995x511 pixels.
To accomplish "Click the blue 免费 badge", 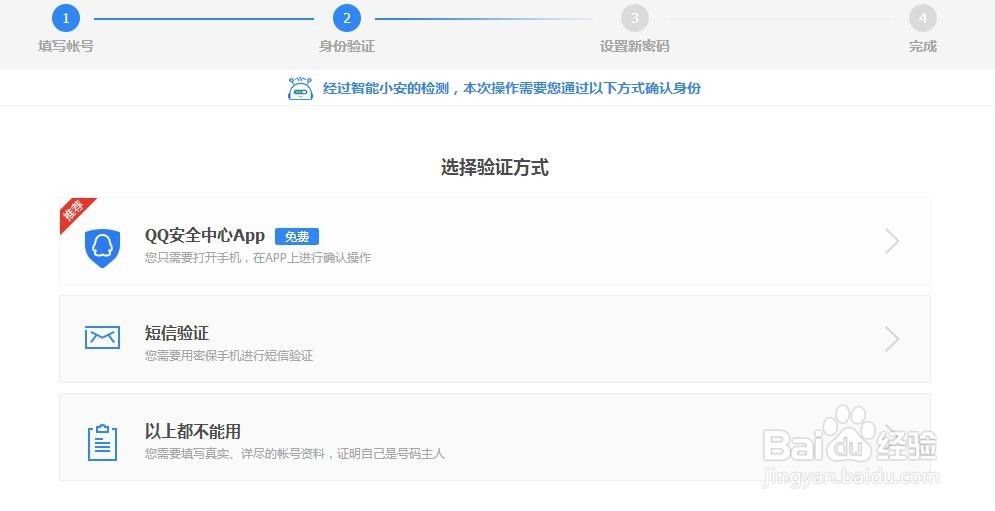I will 297,237.
